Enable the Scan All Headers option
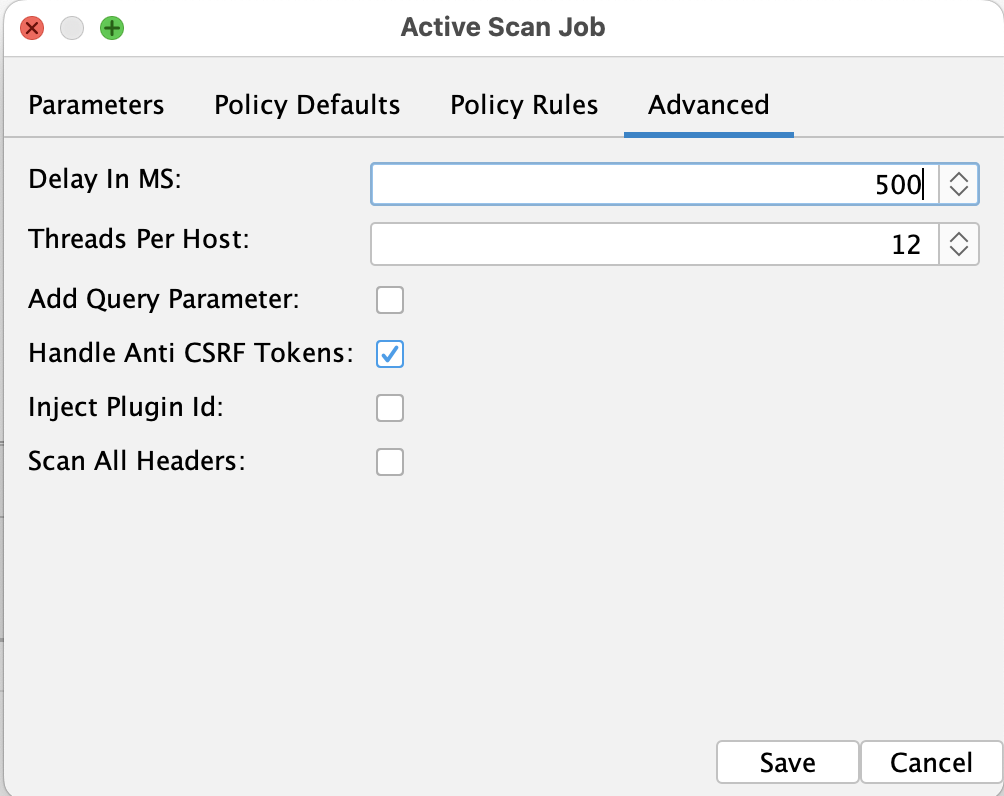Screen dimensions: 1004x796 pos(390,462)
